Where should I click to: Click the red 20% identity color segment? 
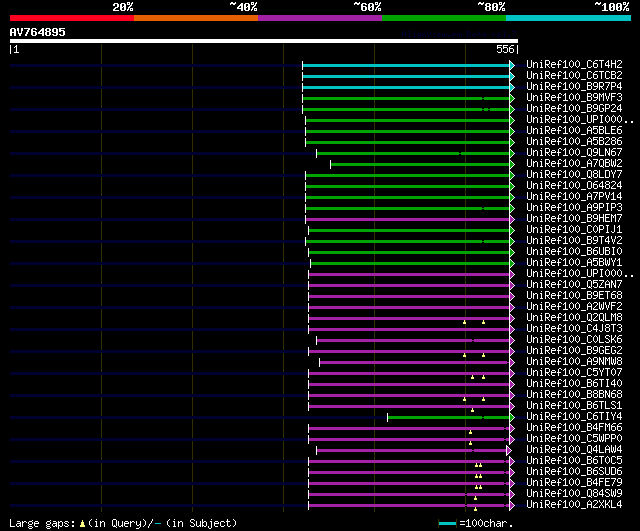(72, 18)
